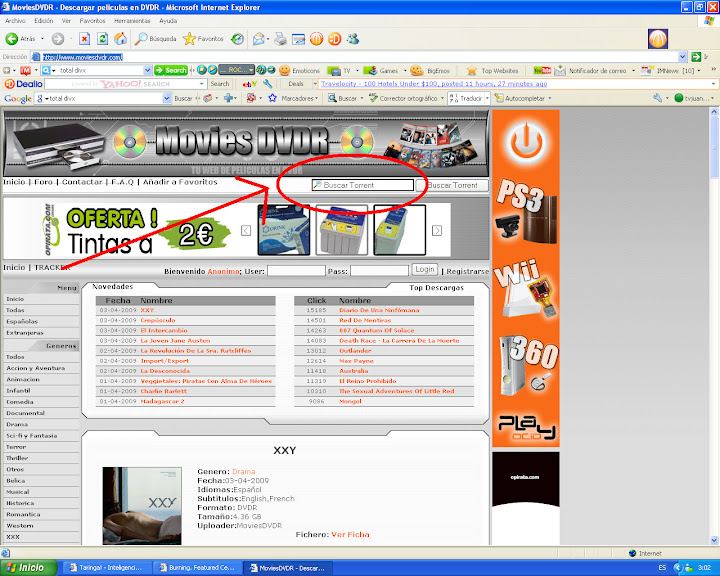Viewport: 720px width, 576px height.
Task: Open the Registrarse link
Action: coord(468,271)
